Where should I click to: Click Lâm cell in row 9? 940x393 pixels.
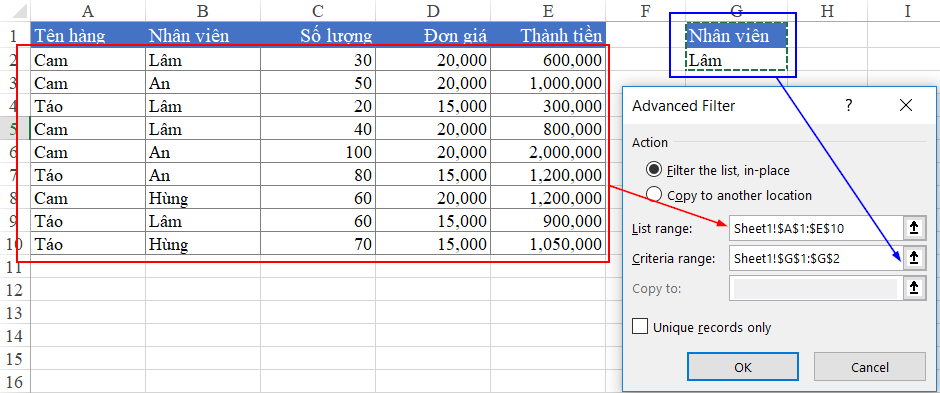203,221
